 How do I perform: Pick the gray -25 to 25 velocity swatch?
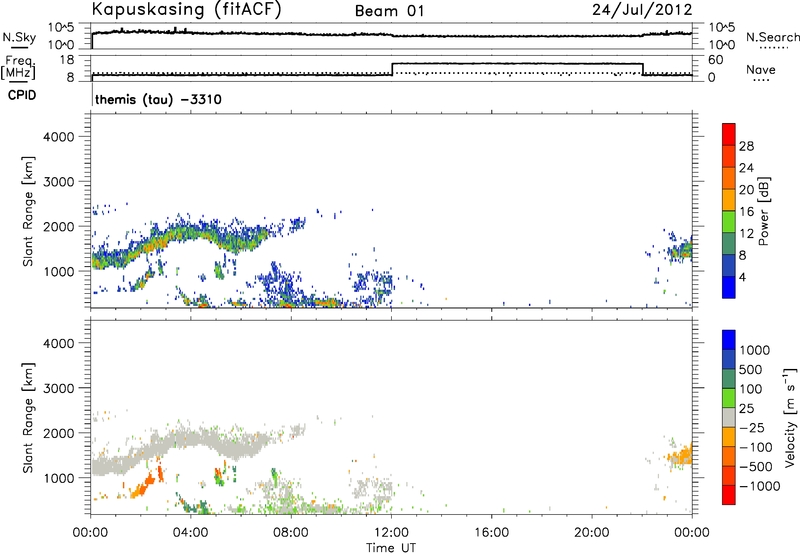point(729,417)
